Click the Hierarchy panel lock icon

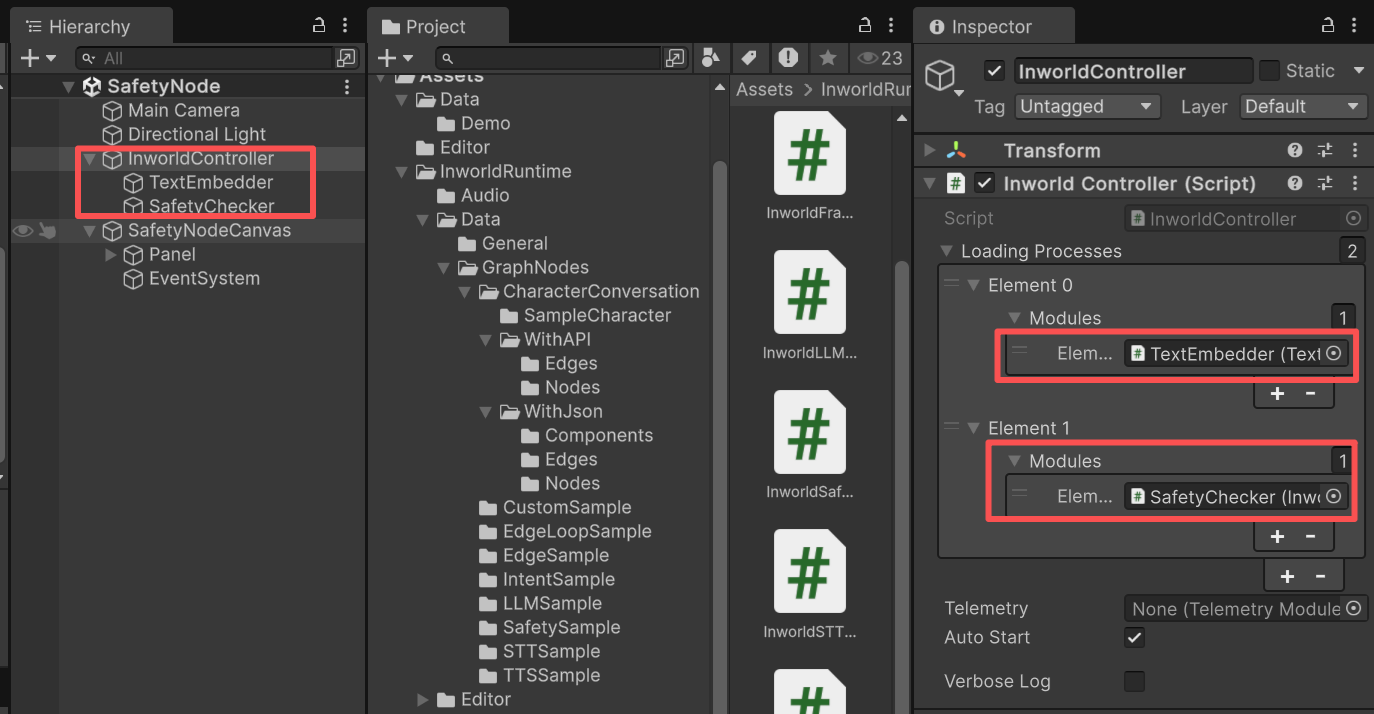click(319, 26)
